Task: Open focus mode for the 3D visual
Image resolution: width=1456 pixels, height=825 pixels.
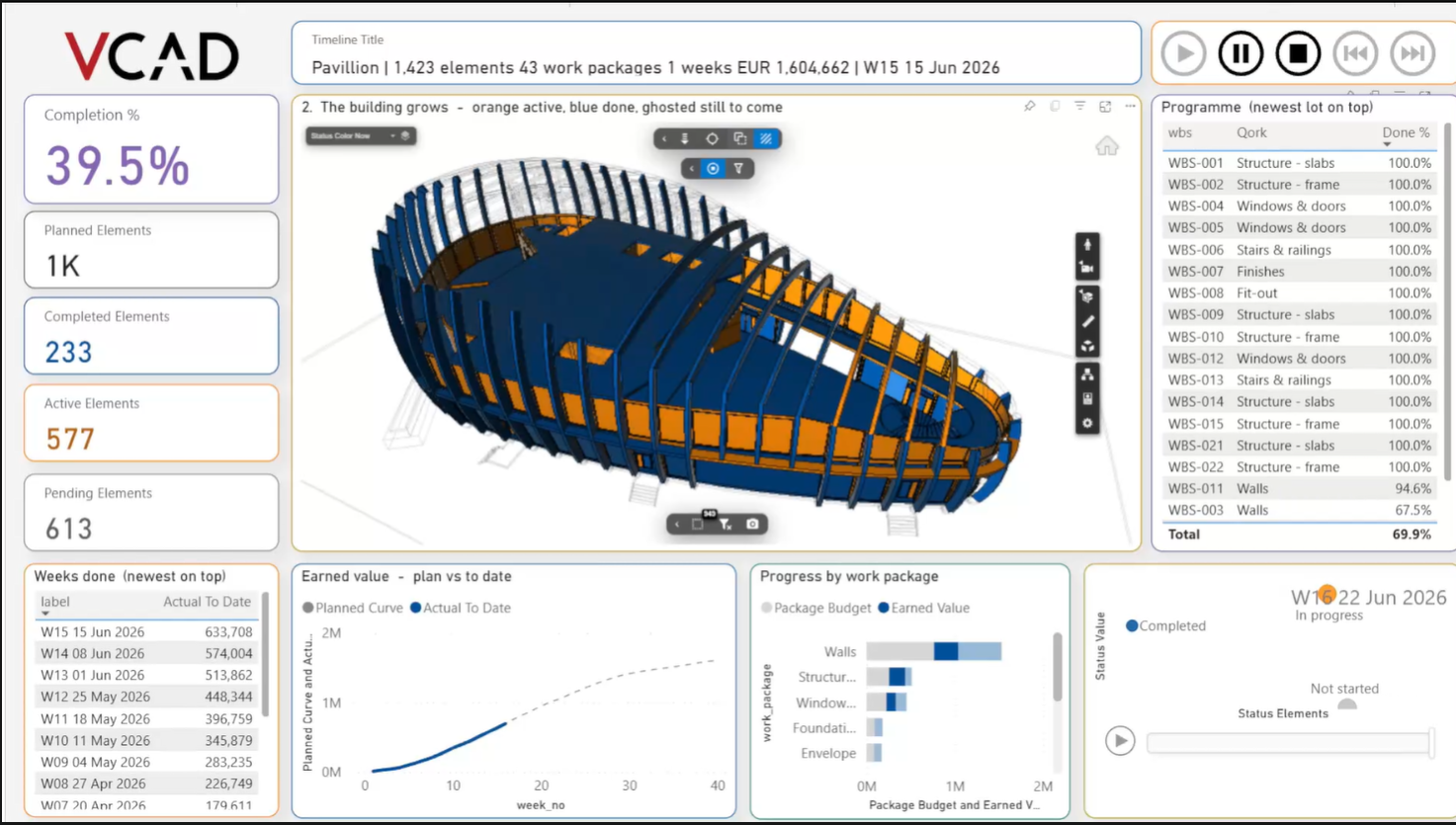Action: [1105, 106]
